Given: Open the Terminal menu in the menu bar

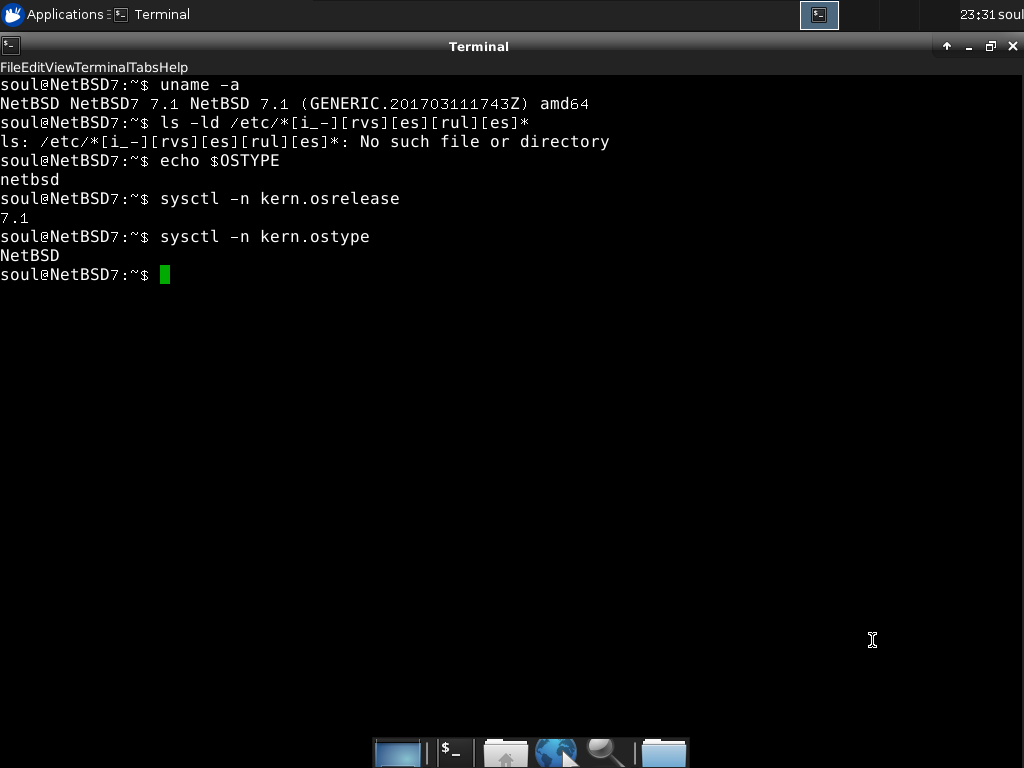Looking at the screenshot, I should [101, 67].
